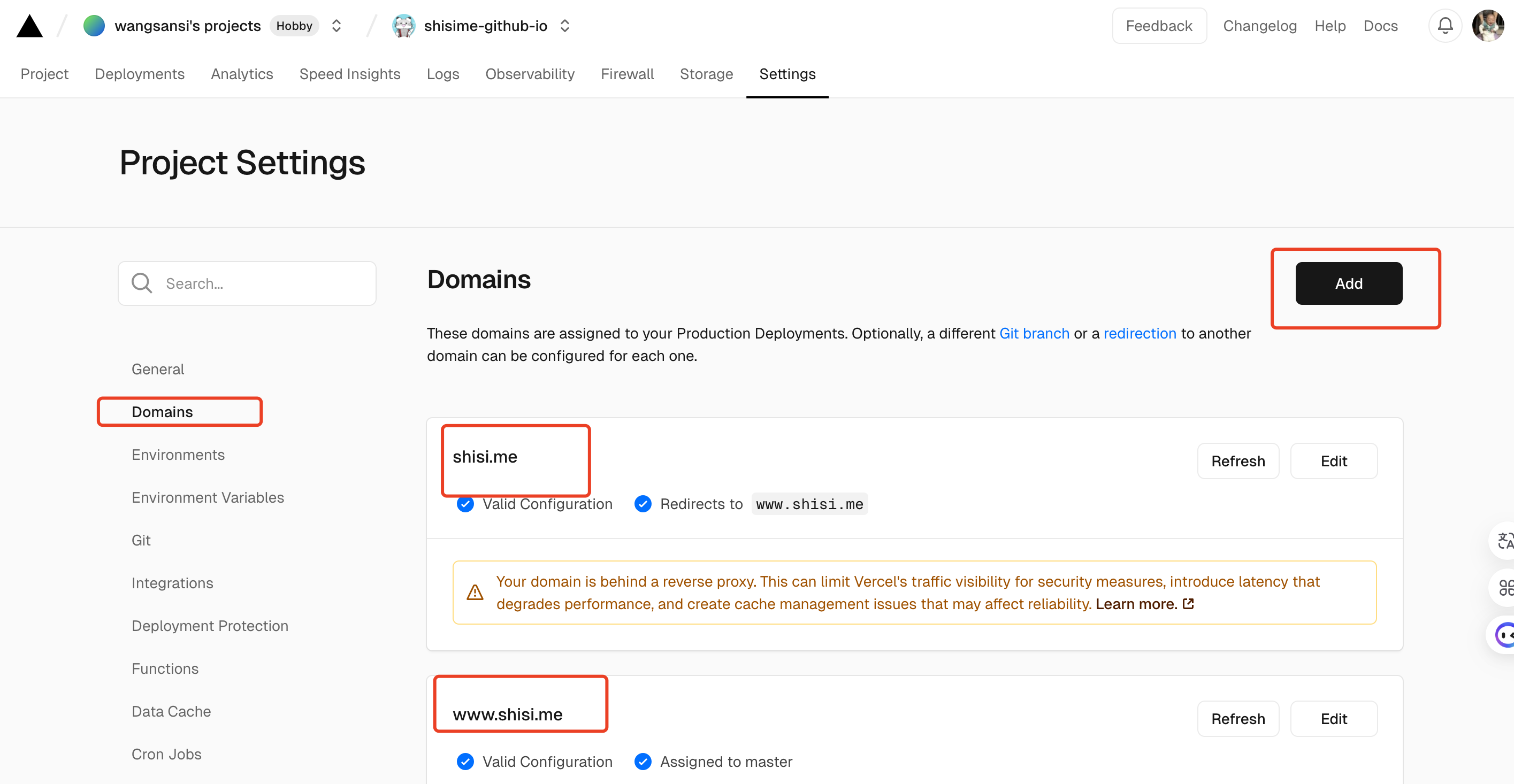The height and width of the screenshot is (784, 1514).
Task: Click the shisime-github-io project avatar
Action: point(404,26)
